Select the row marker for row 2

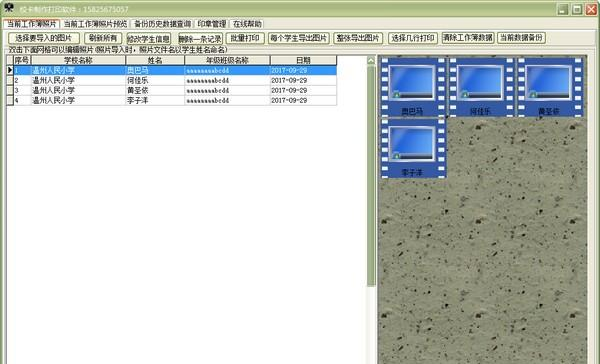coord(10,80)
